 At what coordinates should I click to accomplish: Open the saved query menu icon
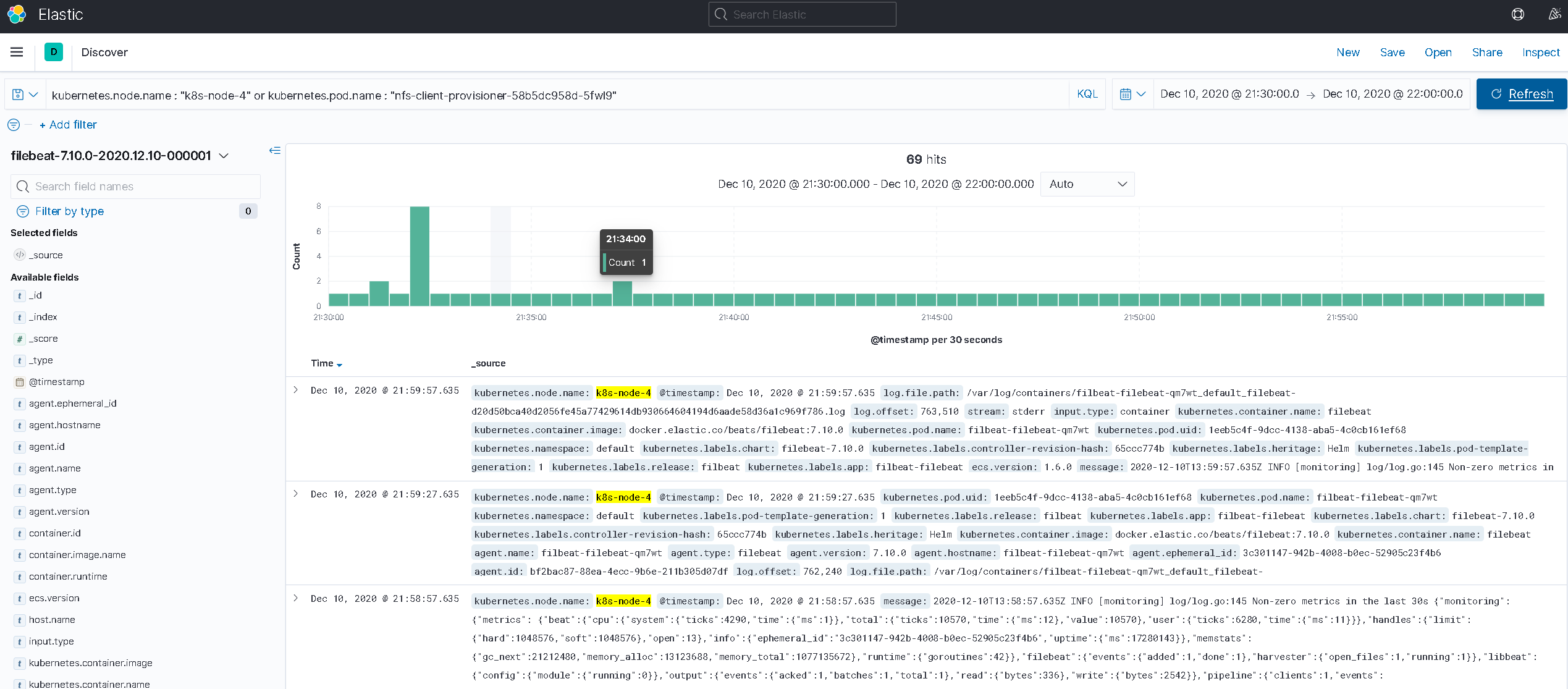click(25, 95)
